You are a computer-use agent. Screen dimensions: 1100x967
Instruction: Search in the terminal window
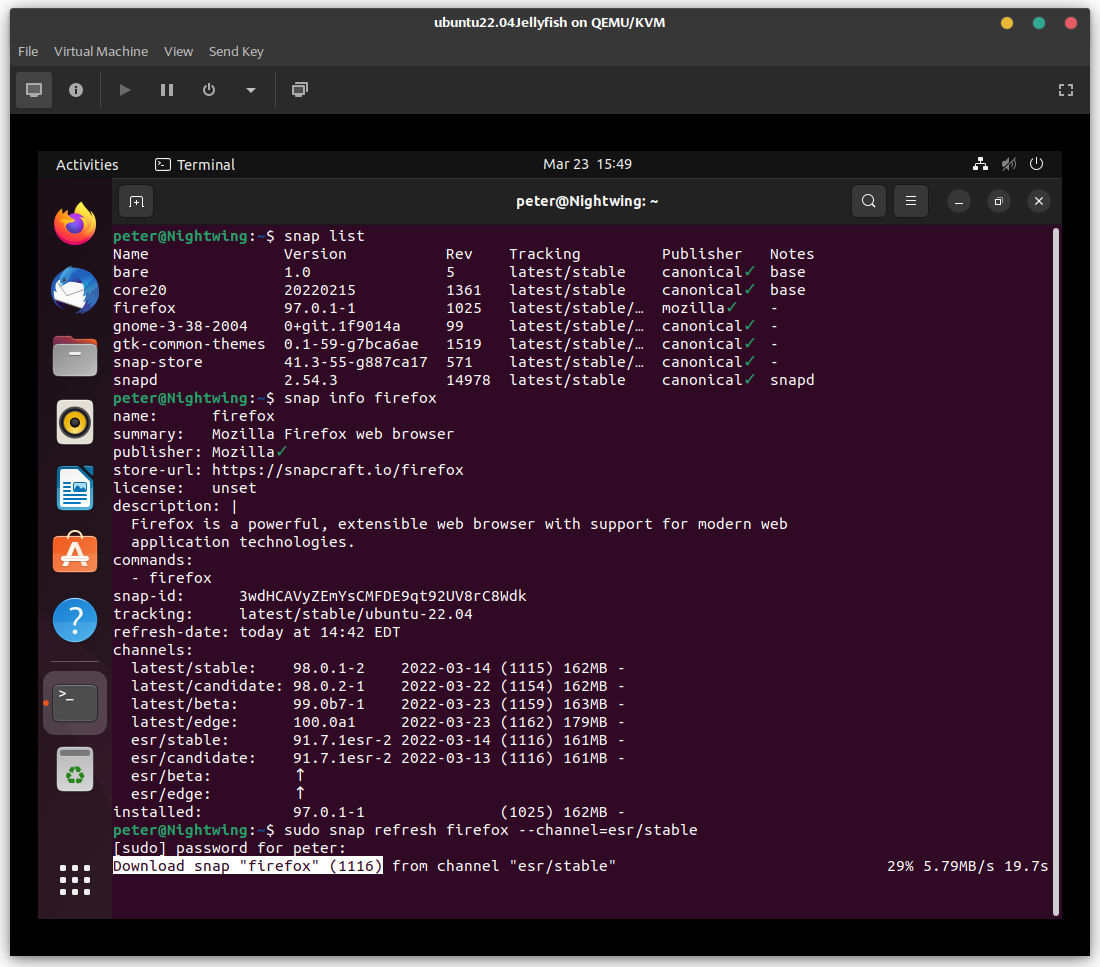[x=869, y=201]
